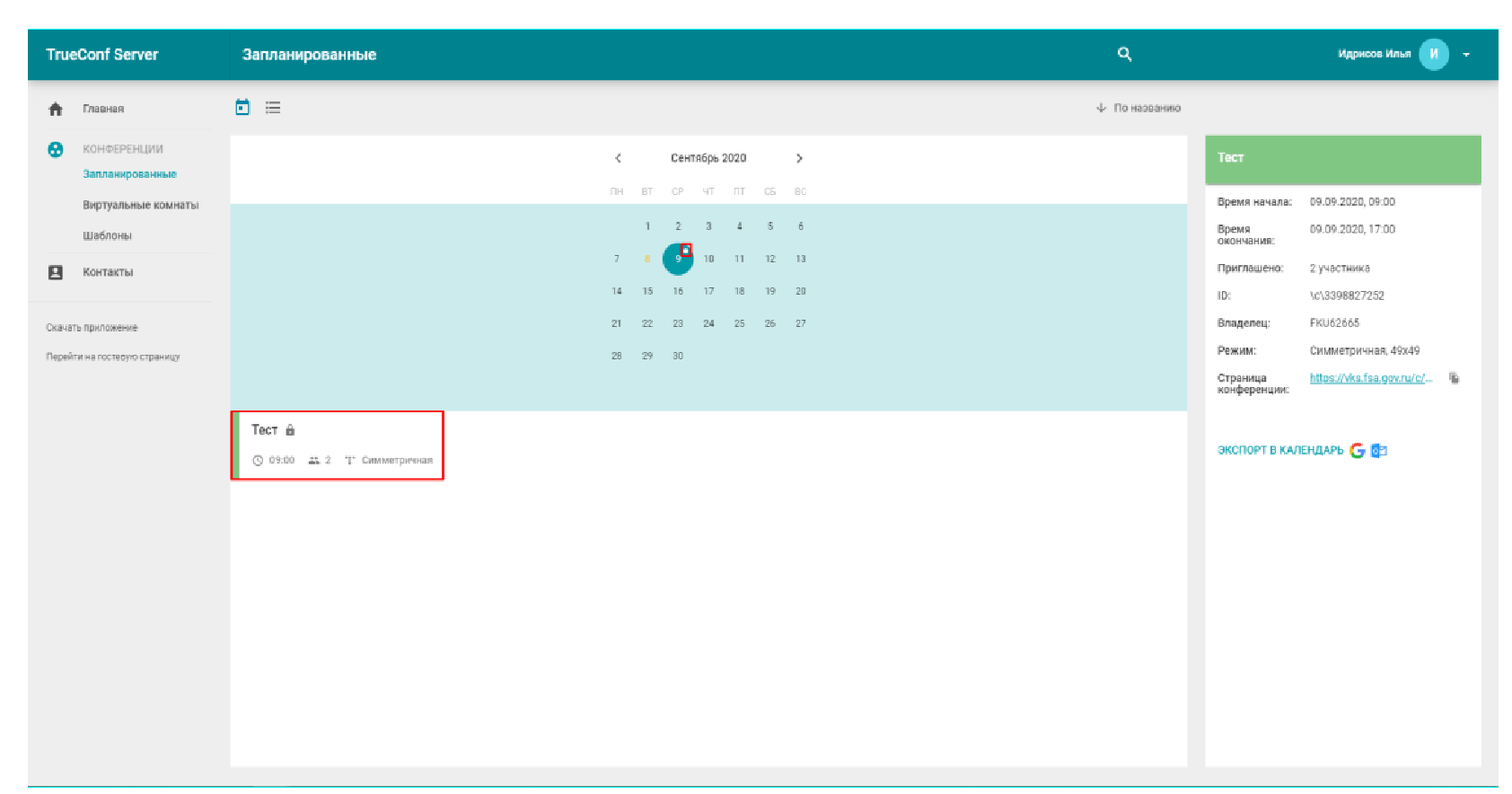
Task: Switch to list view icon
Action: [273, 108]
